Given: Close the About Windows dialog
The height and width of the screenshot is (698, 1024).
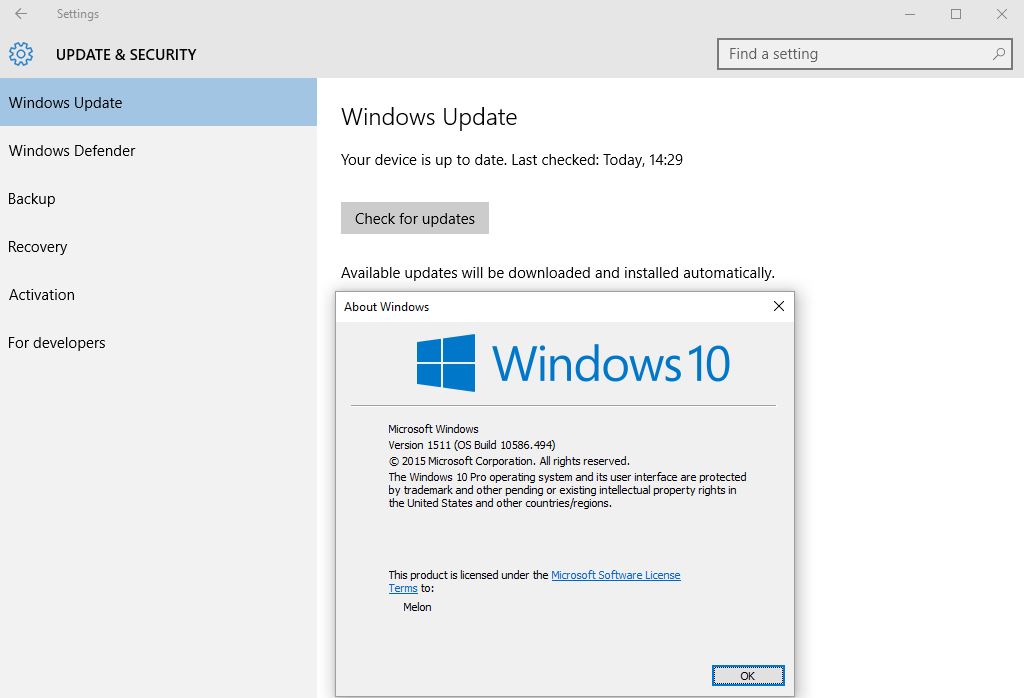Looking at the screenshot, I should coord(778,306).
